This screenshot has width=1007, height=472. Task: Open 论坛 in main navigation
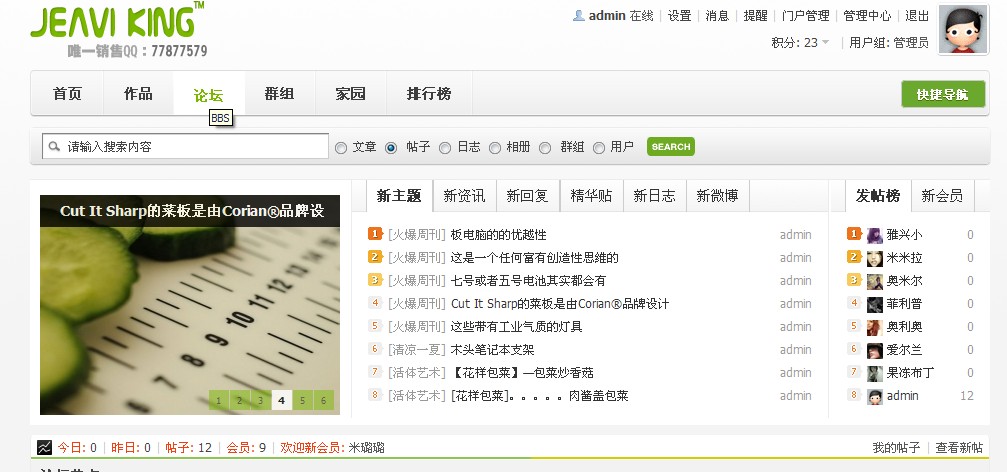pos(209,95)
